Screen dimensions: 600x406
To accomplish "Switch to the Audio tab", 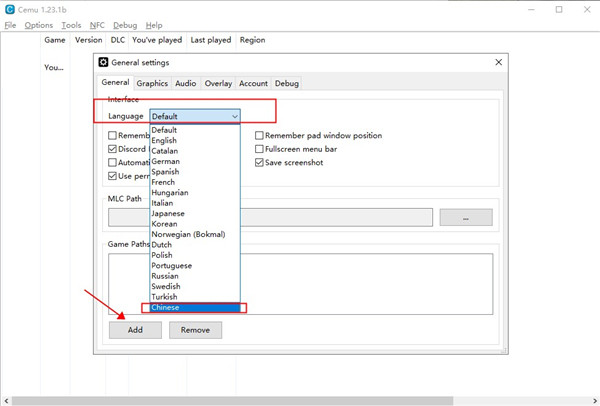I will 186,83.
